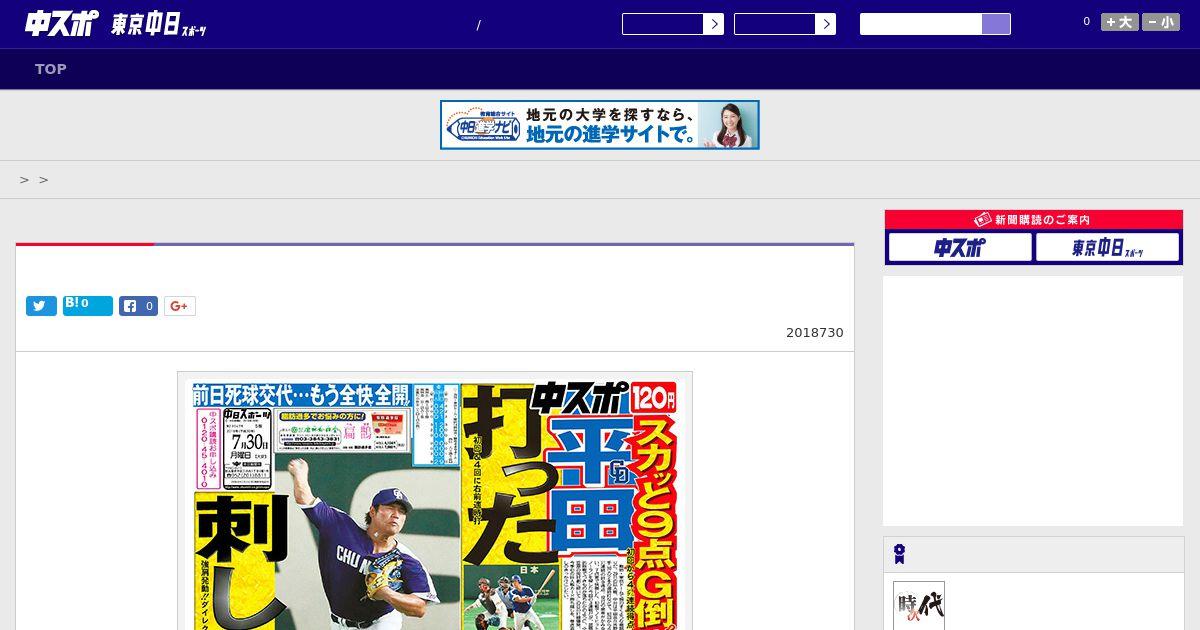Open the 中スポ logo in header
Viewport: 1200px width, 630px height.
tap(62, 24)
